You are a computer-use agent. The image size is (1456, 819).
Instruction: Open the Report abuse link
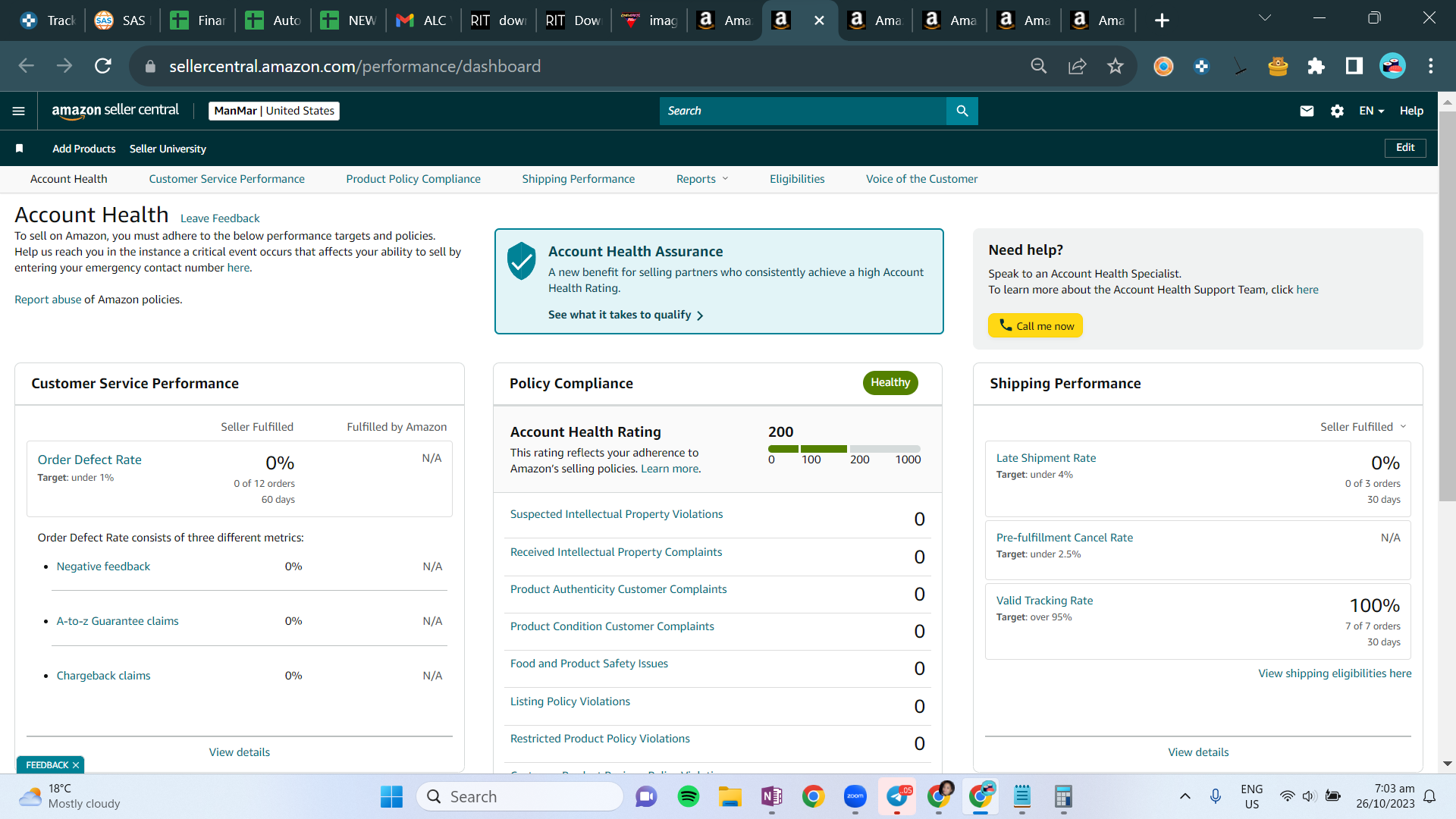tap(48, 300)
